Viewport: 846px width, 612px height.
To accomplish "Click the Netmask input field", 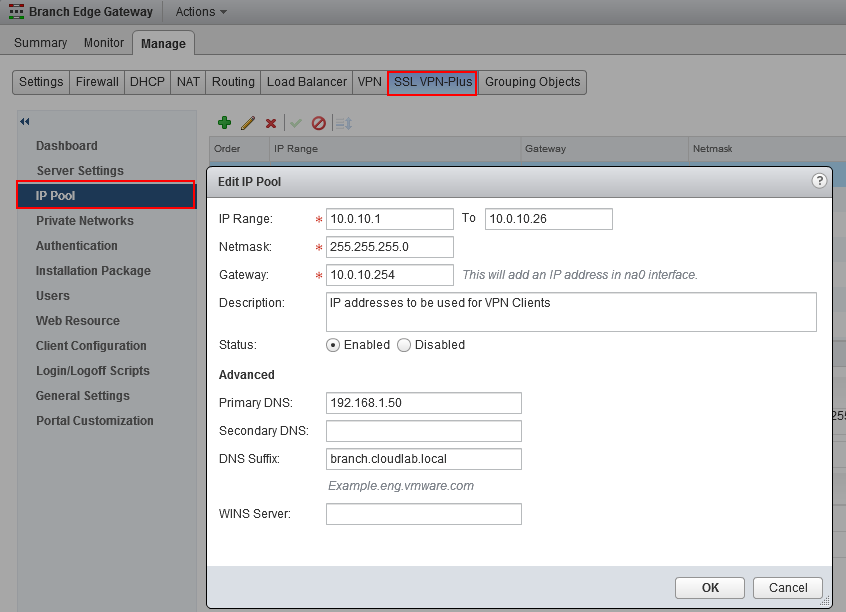I will (390, 247).
